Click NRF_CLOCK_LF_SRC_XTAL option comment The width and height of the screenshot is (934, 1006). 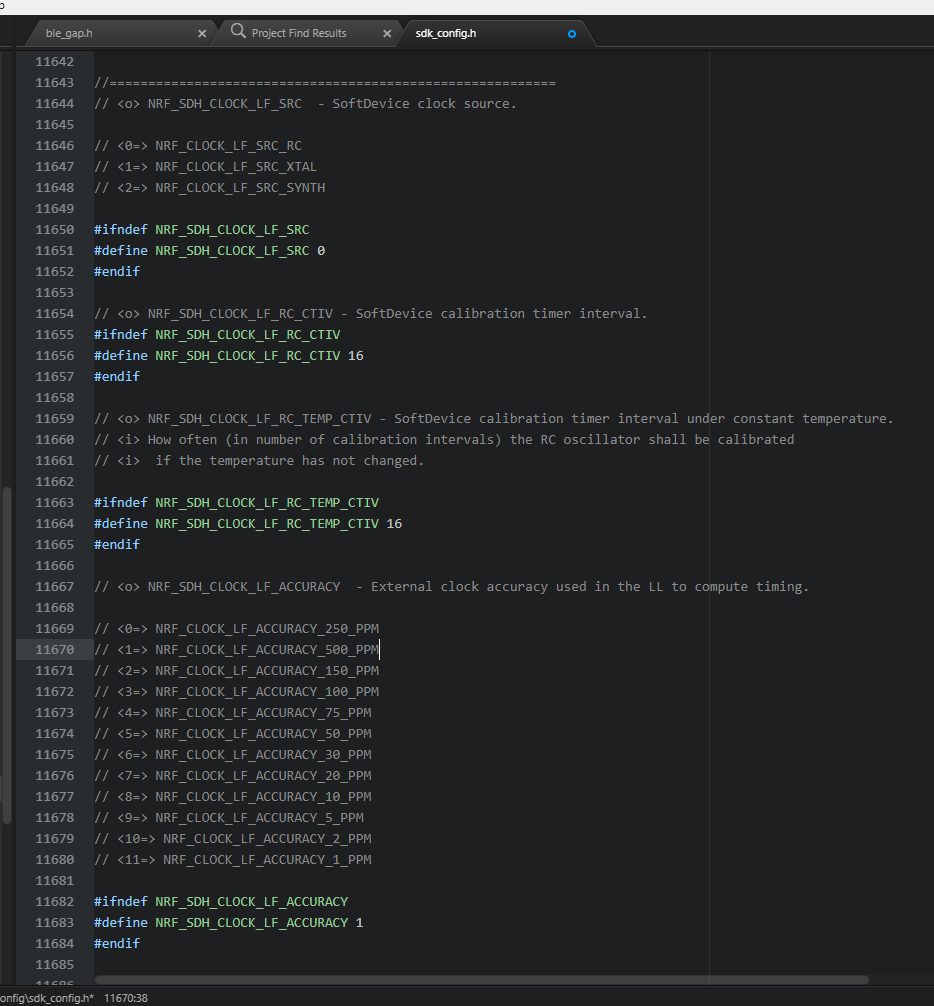[235, 167]
